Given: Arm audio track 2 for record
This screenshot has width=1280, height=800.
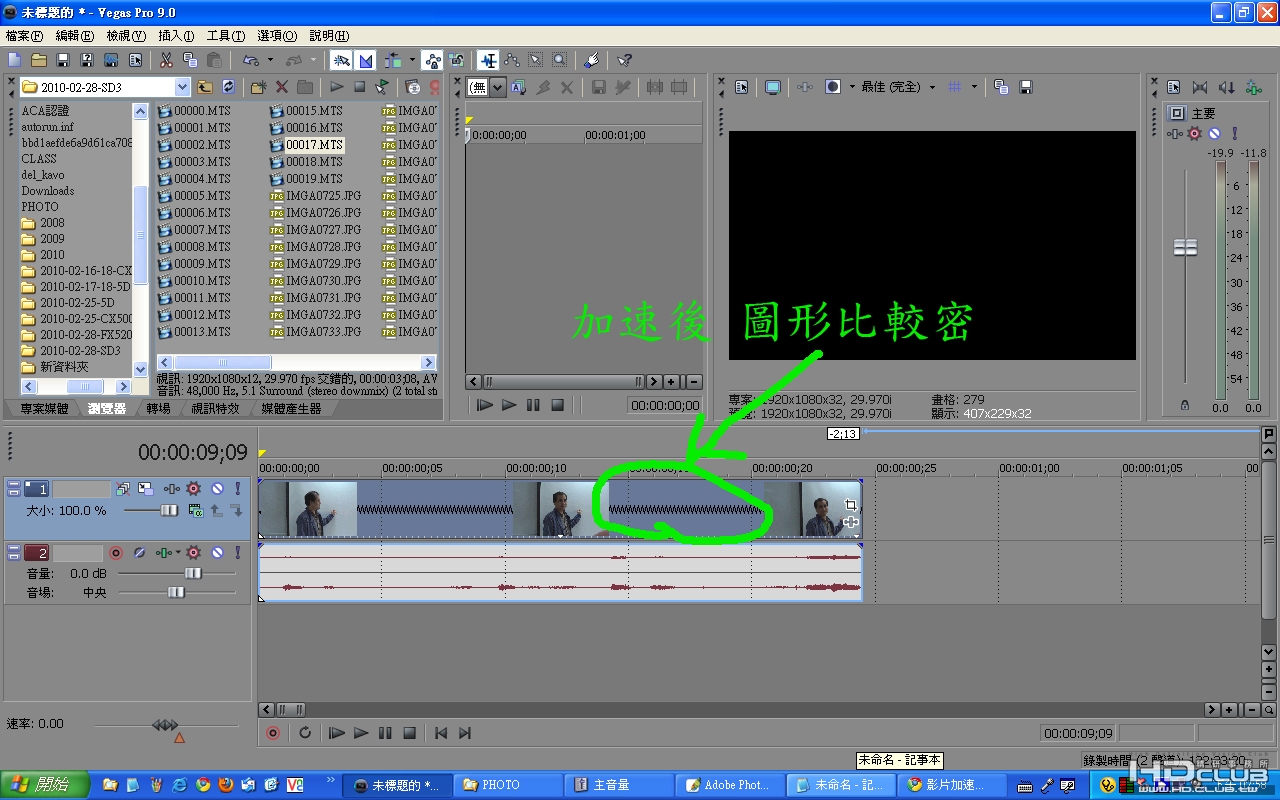Looking at the screenshot, I should pos(115,552).
